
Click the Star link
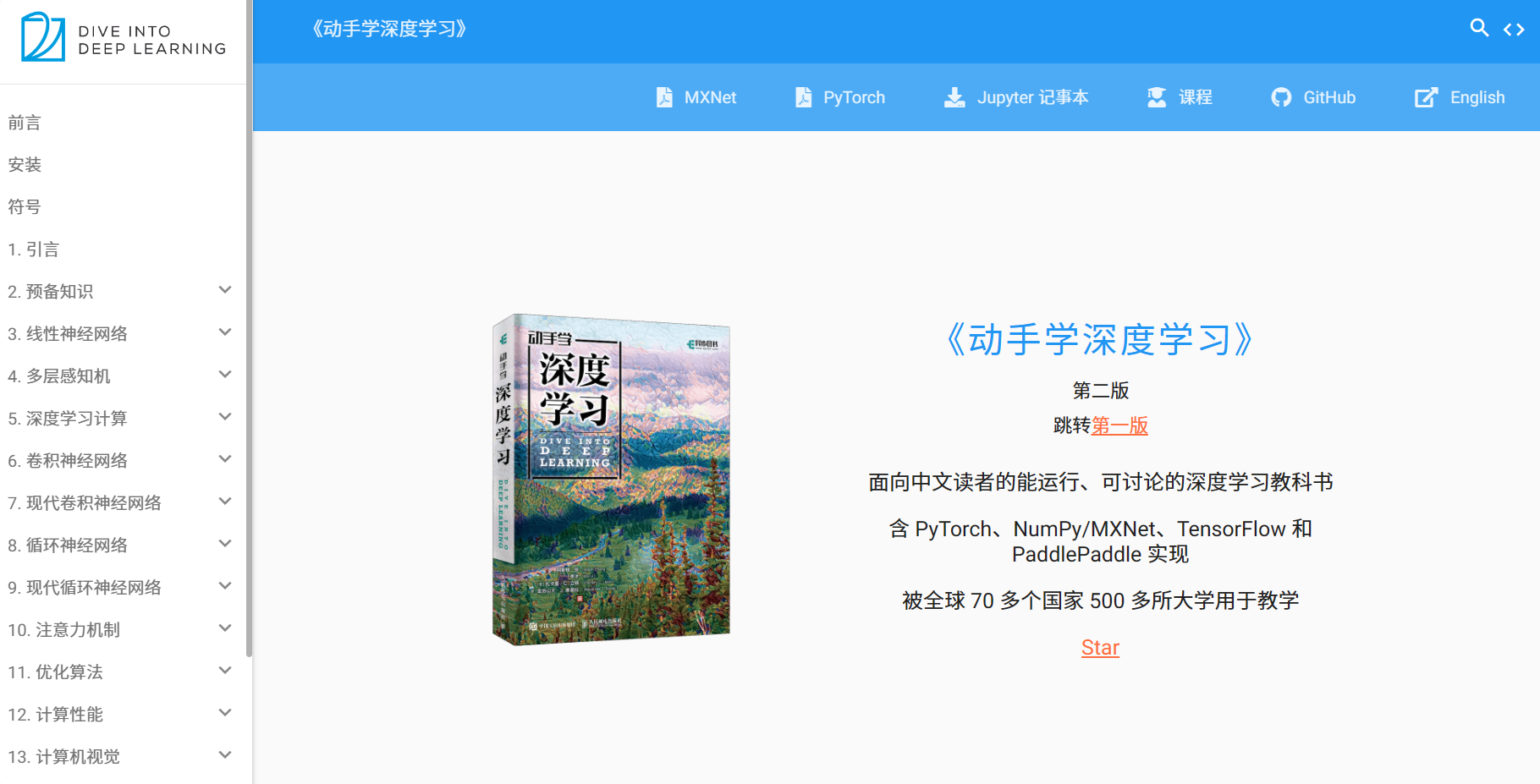tap(1099, 647)
